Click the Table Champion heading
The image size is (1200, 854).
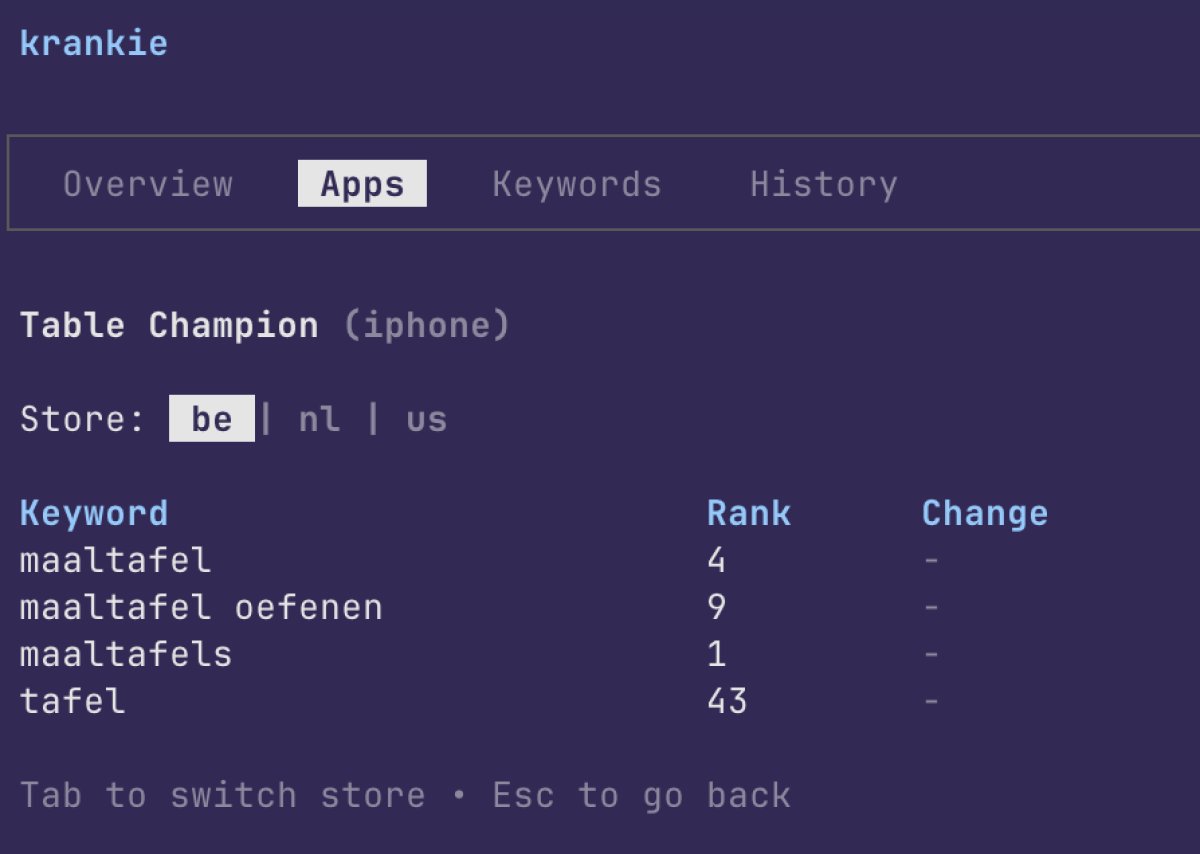(x=166, y=323)
